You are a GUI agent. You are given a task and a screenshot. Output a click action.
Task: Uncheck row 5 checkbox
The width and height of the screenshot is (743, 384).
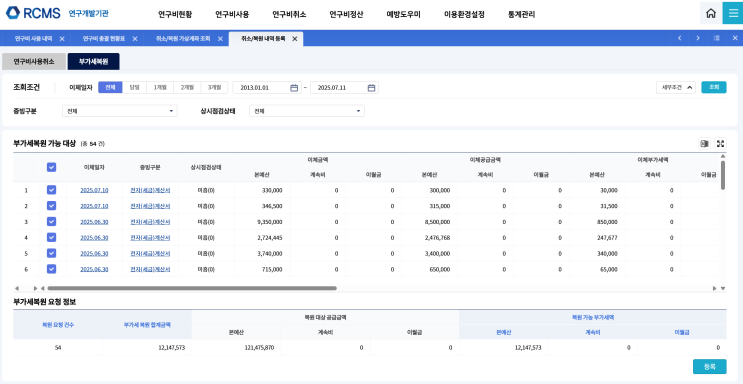(x=52, y=253)
